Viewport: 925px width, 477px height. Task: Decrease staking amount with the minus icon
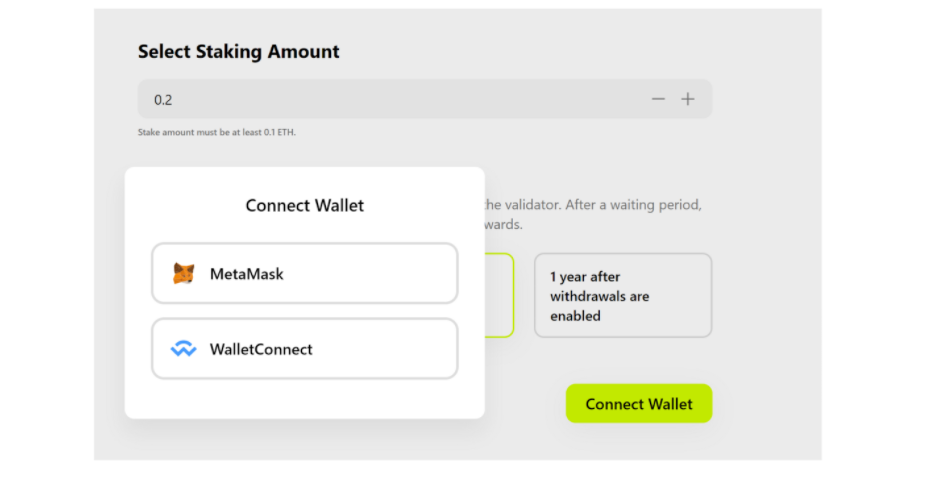[x=658, y=99]
